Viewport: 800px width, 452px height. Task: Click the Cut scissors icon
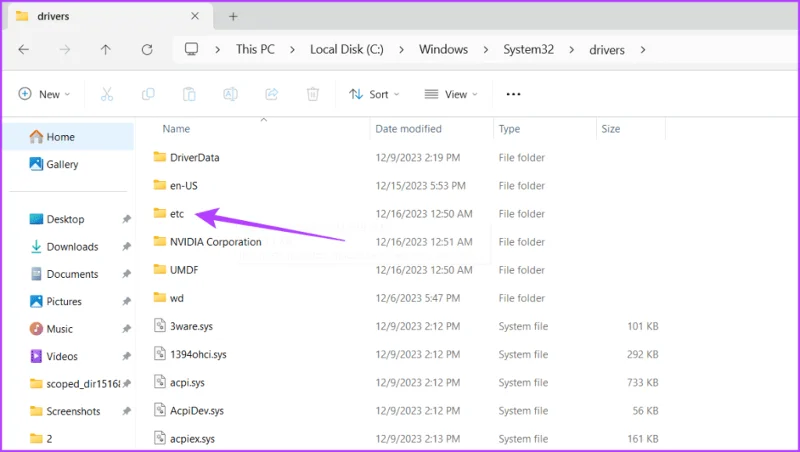pos(107,94)
